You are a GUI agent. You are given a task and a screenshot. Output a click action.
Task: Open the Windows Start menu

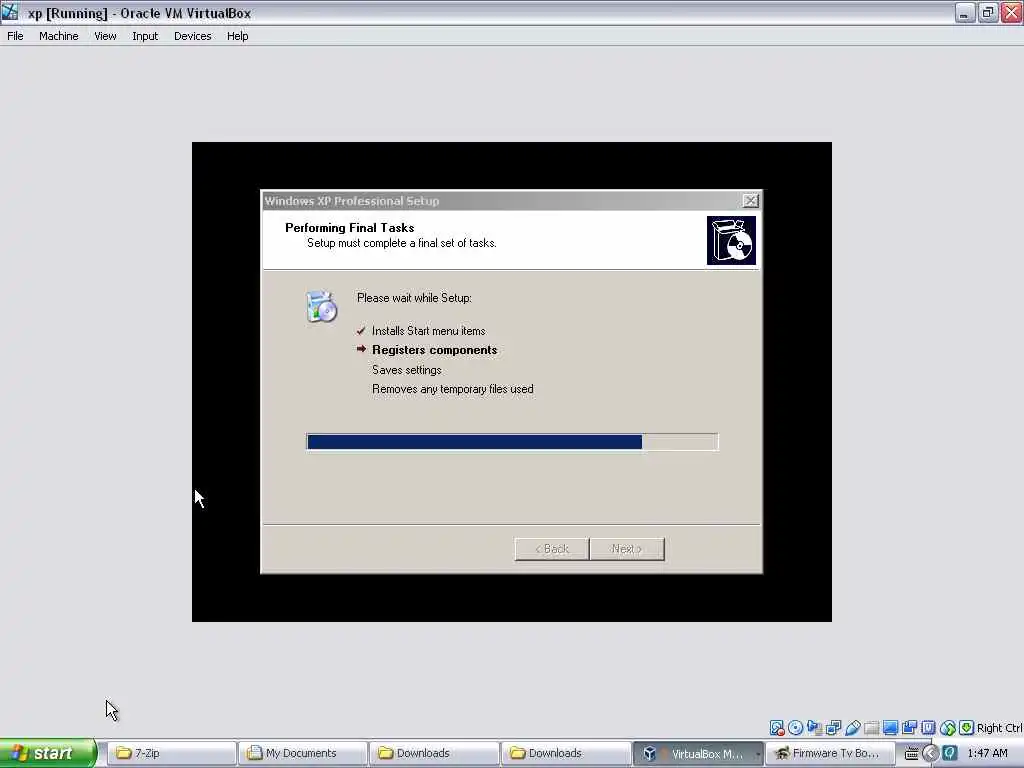tap(47, 753)
